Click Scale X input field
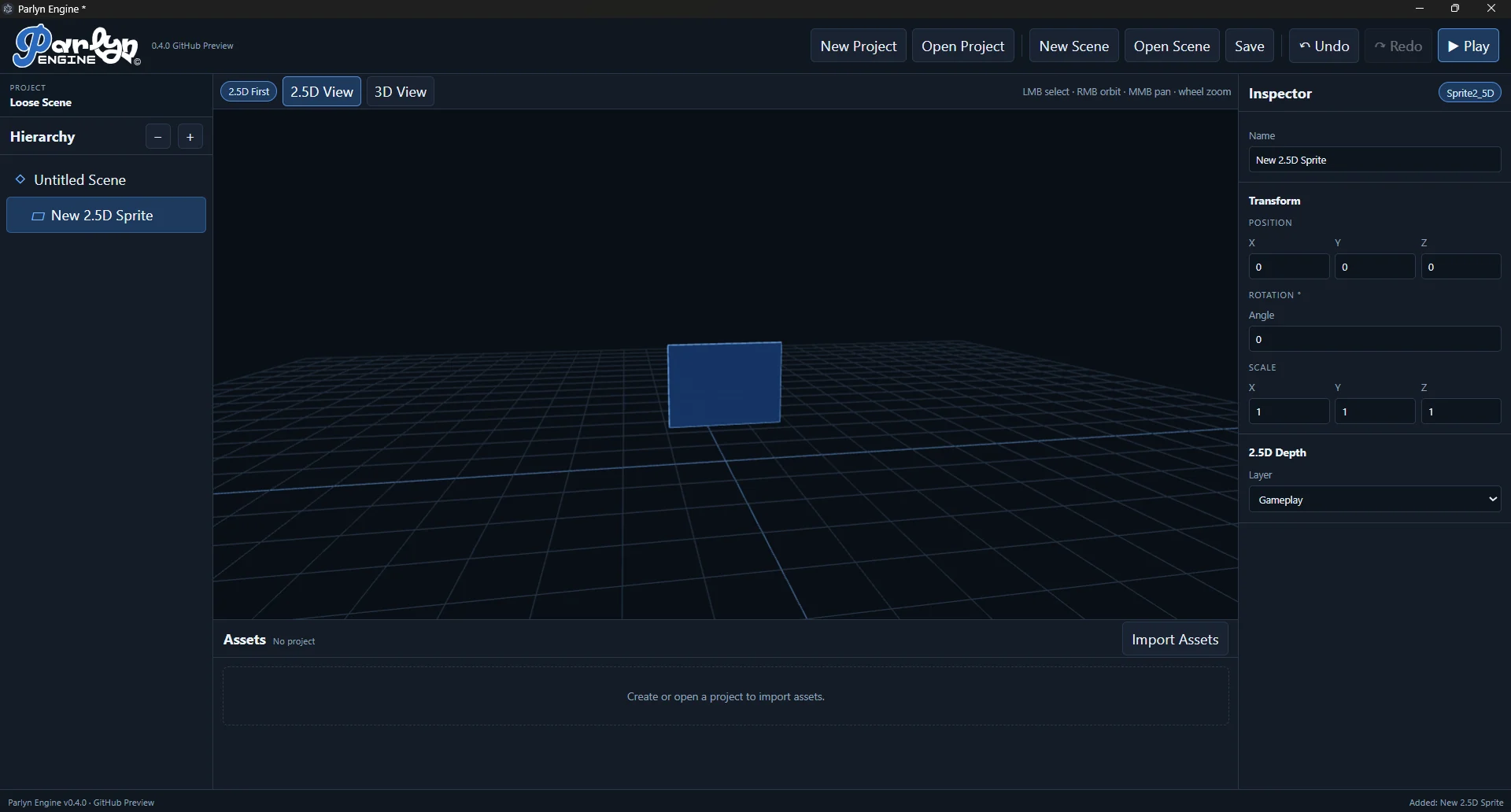 click(1289, 412)
